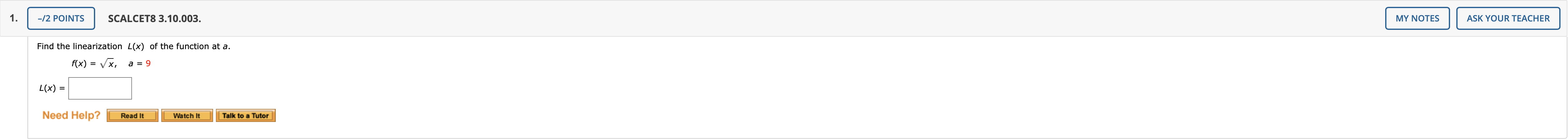Click the 'Find the linearization' instruction text
The width and height of the screenshot is (1568, 140).
(79, 46)
